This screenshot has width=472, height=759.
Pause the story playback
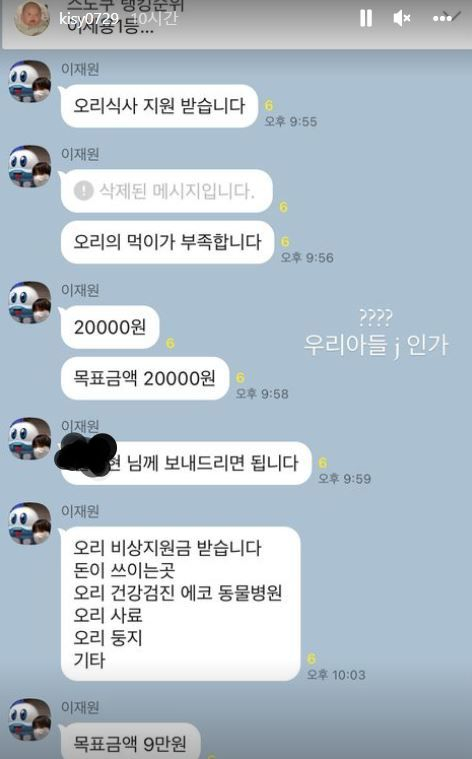click(366, 18)
